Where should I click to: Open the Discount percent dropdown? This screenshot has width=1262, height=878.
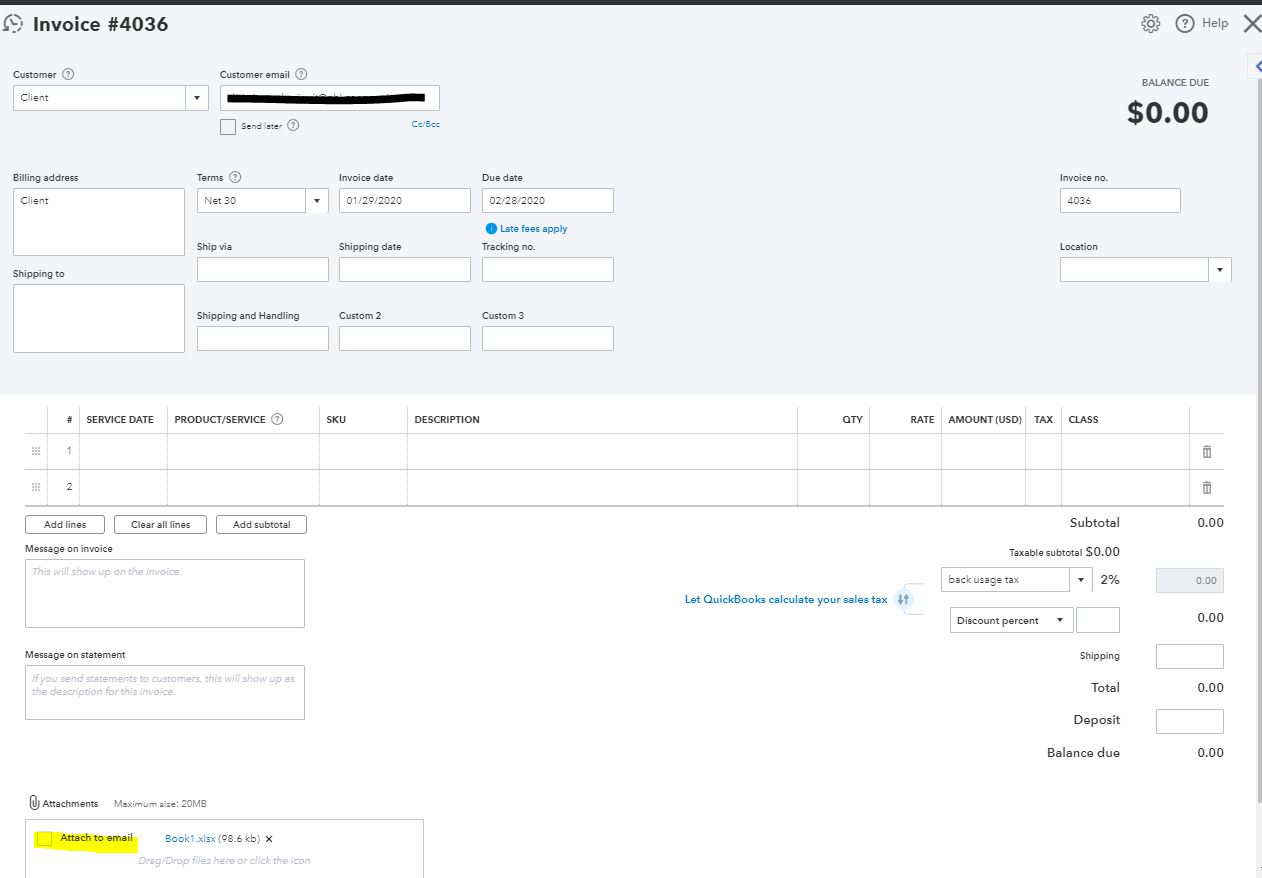[x=1058, y=620]
